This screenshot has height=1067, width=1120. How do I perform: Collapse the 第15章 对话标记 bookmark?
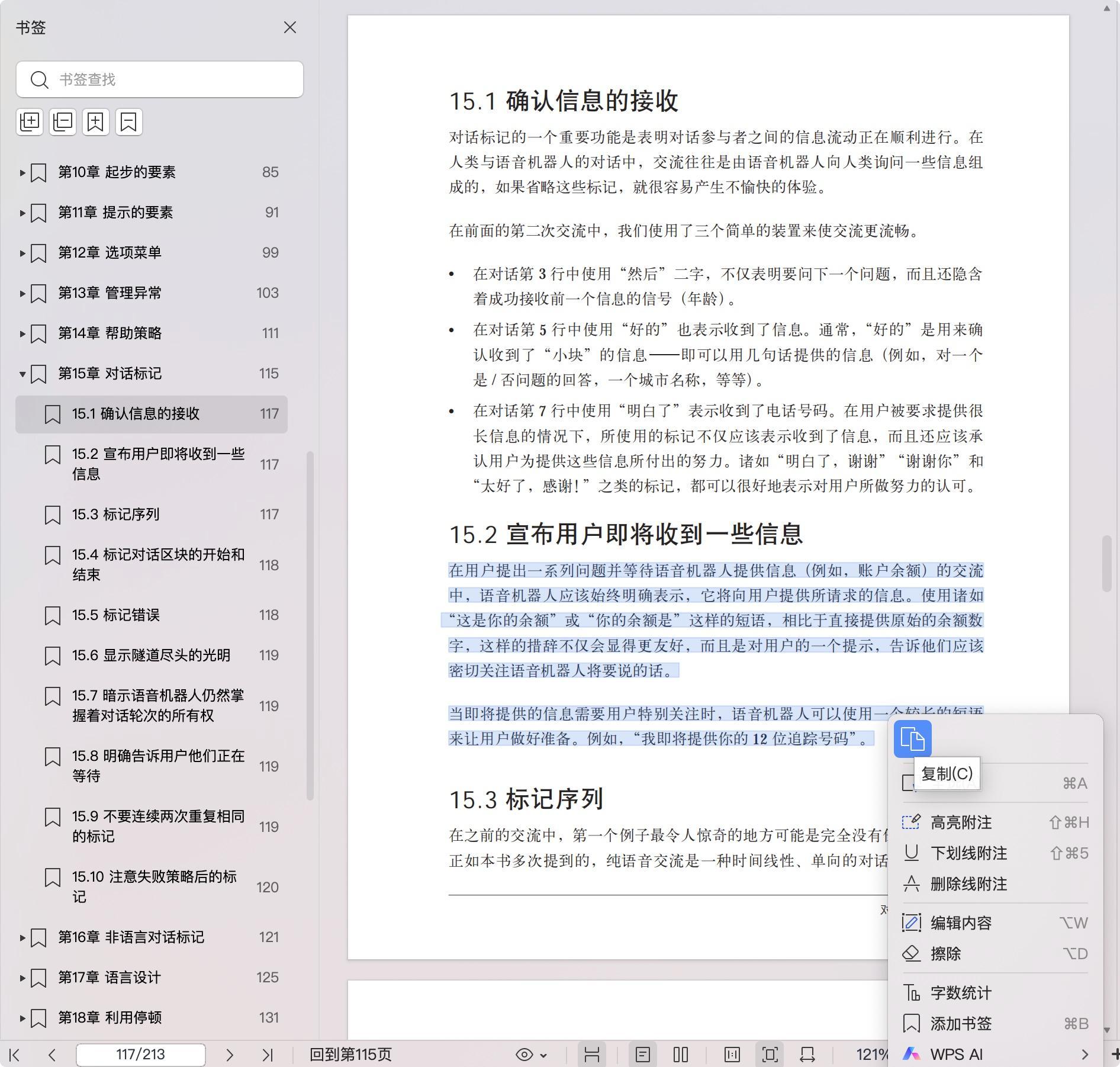[22, 374]
